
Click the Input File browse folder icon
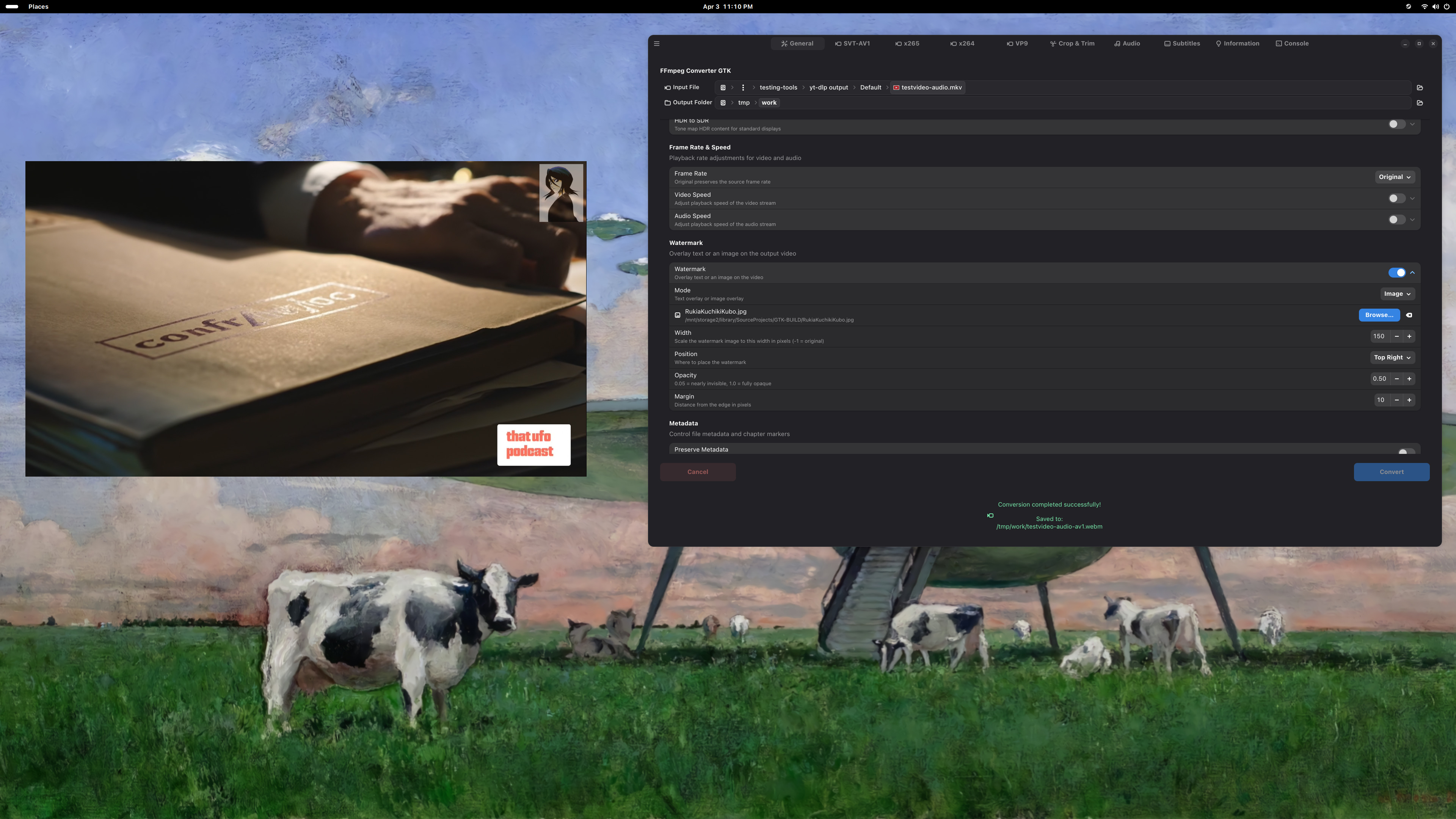coord(1420,88)
